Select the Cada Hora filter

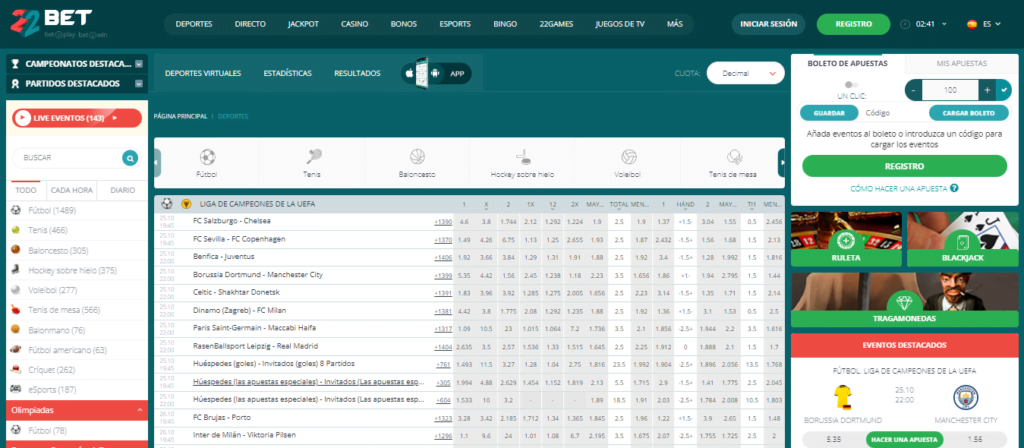(x=72, y=190)
